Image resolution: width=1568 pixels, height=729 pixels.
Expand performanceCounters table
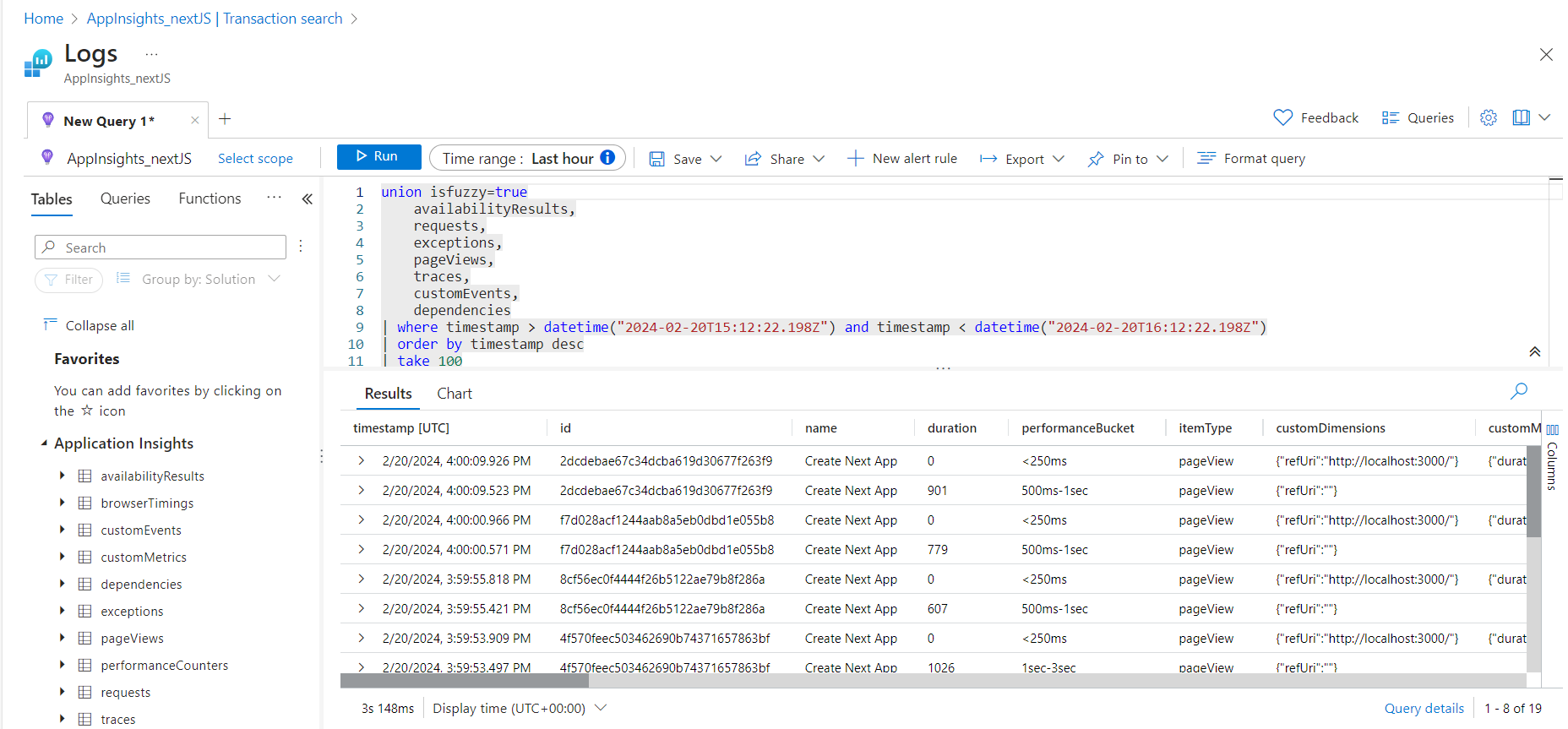[x=63, y=665]
